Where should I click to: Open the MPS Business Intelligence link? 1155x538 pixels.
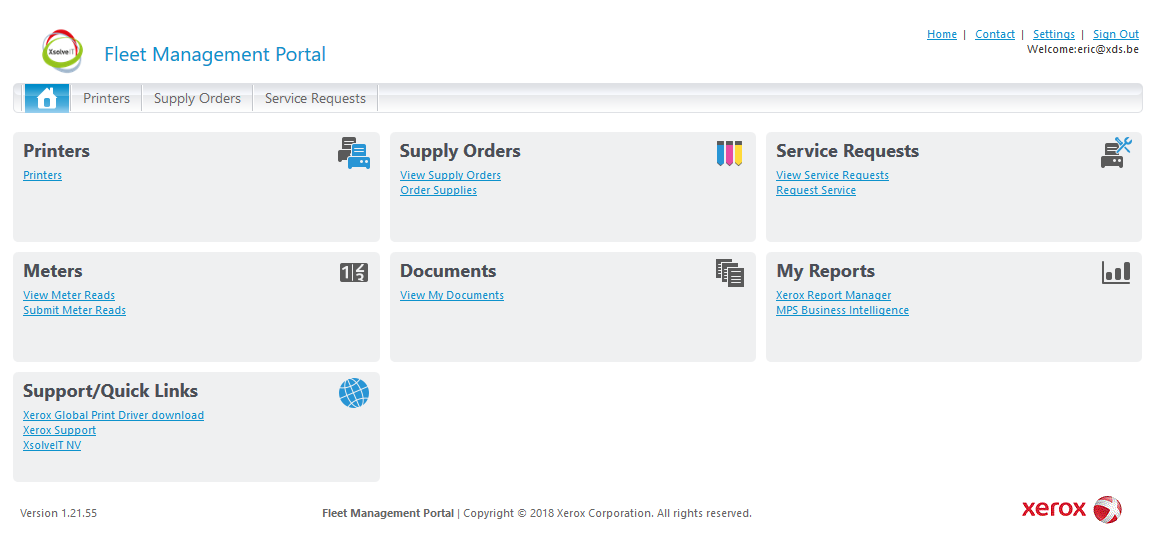click(842, 310)
